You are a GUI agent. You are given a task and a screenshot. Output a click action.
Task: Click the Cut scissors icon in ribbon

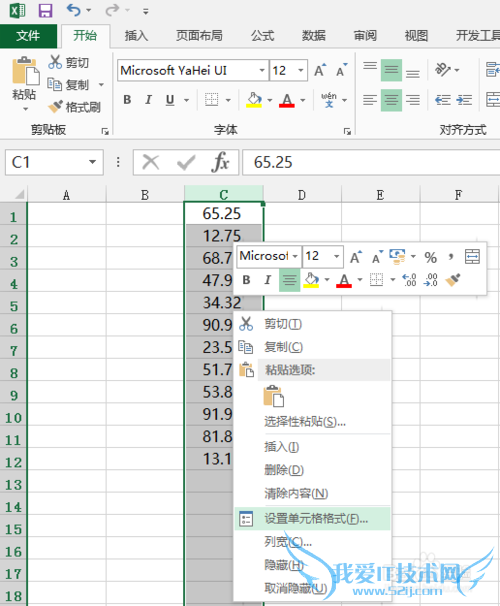pos(54,62)
